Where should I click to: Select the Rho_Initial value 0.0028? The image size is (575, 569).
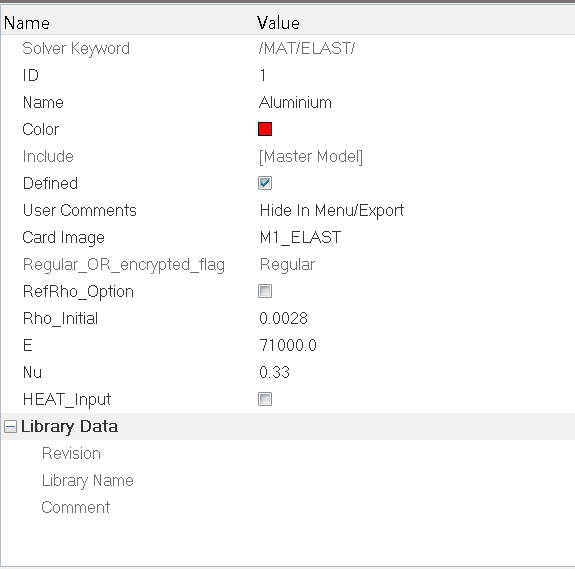[x=283, y=318]
